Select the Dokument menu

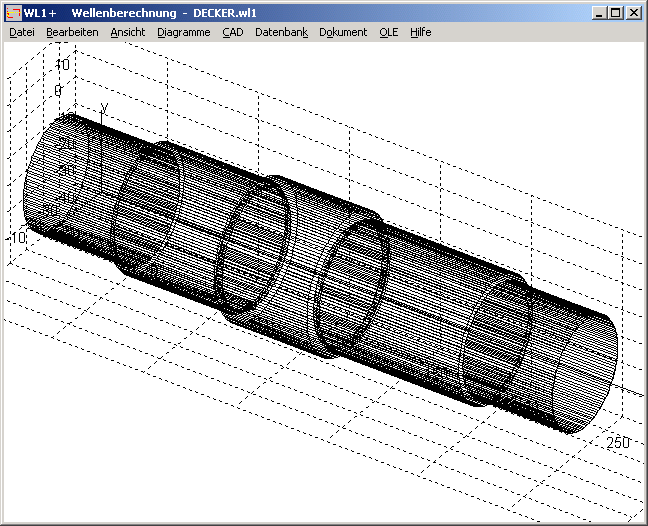coord(344,32)
